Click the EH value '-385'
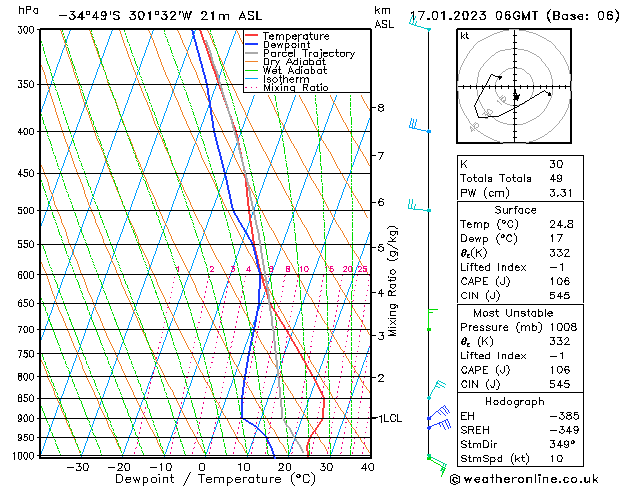 coord(564,416)
